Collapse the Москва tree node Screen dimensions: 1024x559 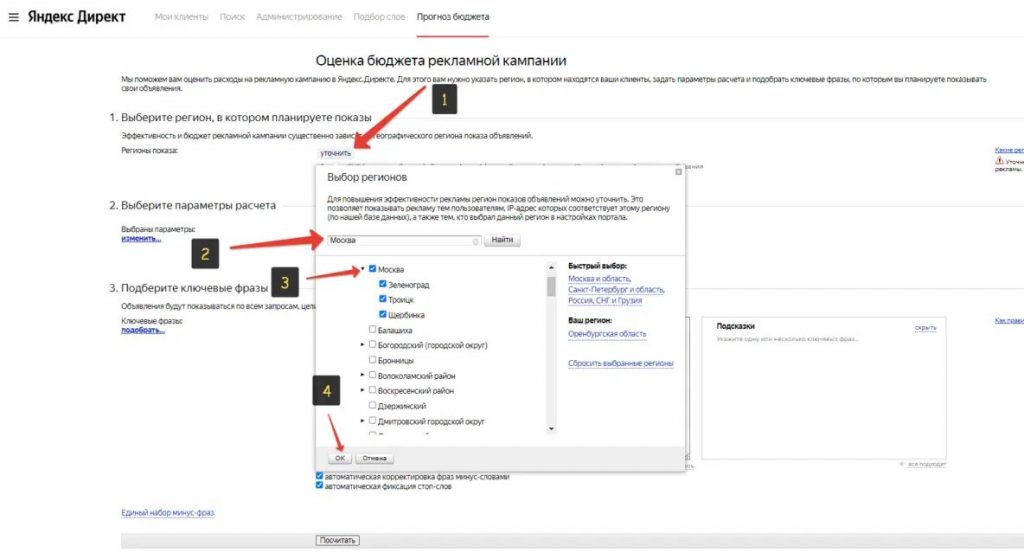[x=362, y=268]
